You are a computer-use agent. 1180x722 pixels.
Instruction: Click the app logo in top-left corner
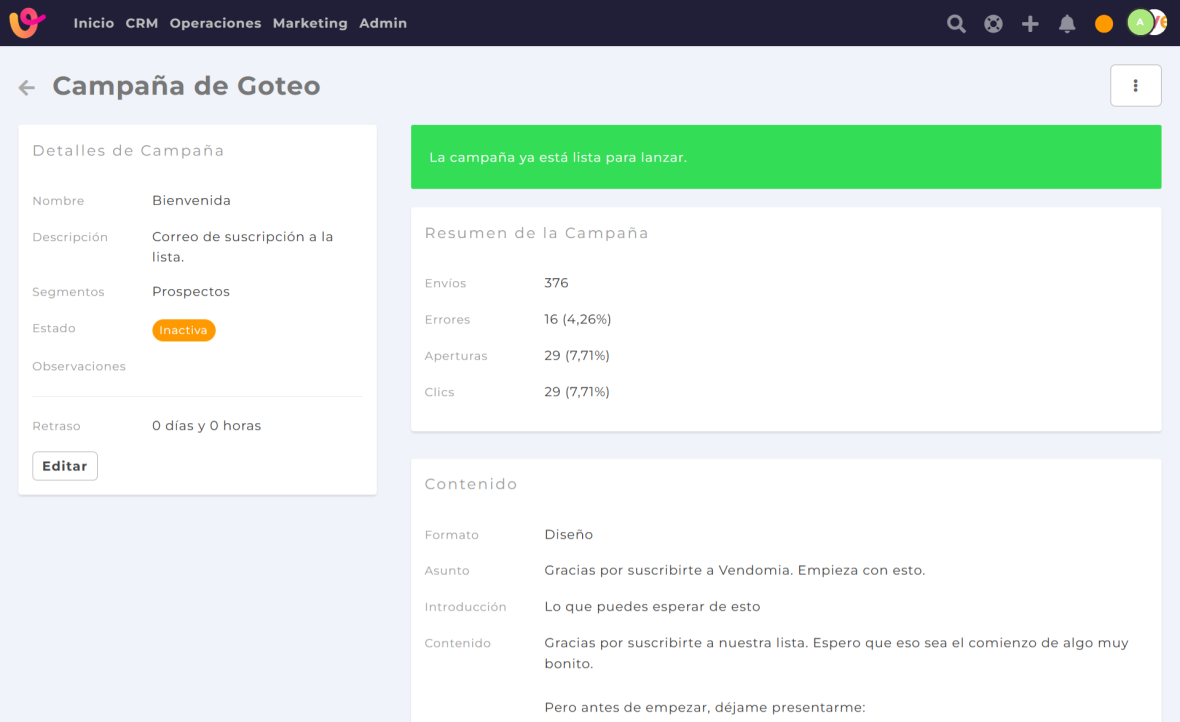(27, 22)
